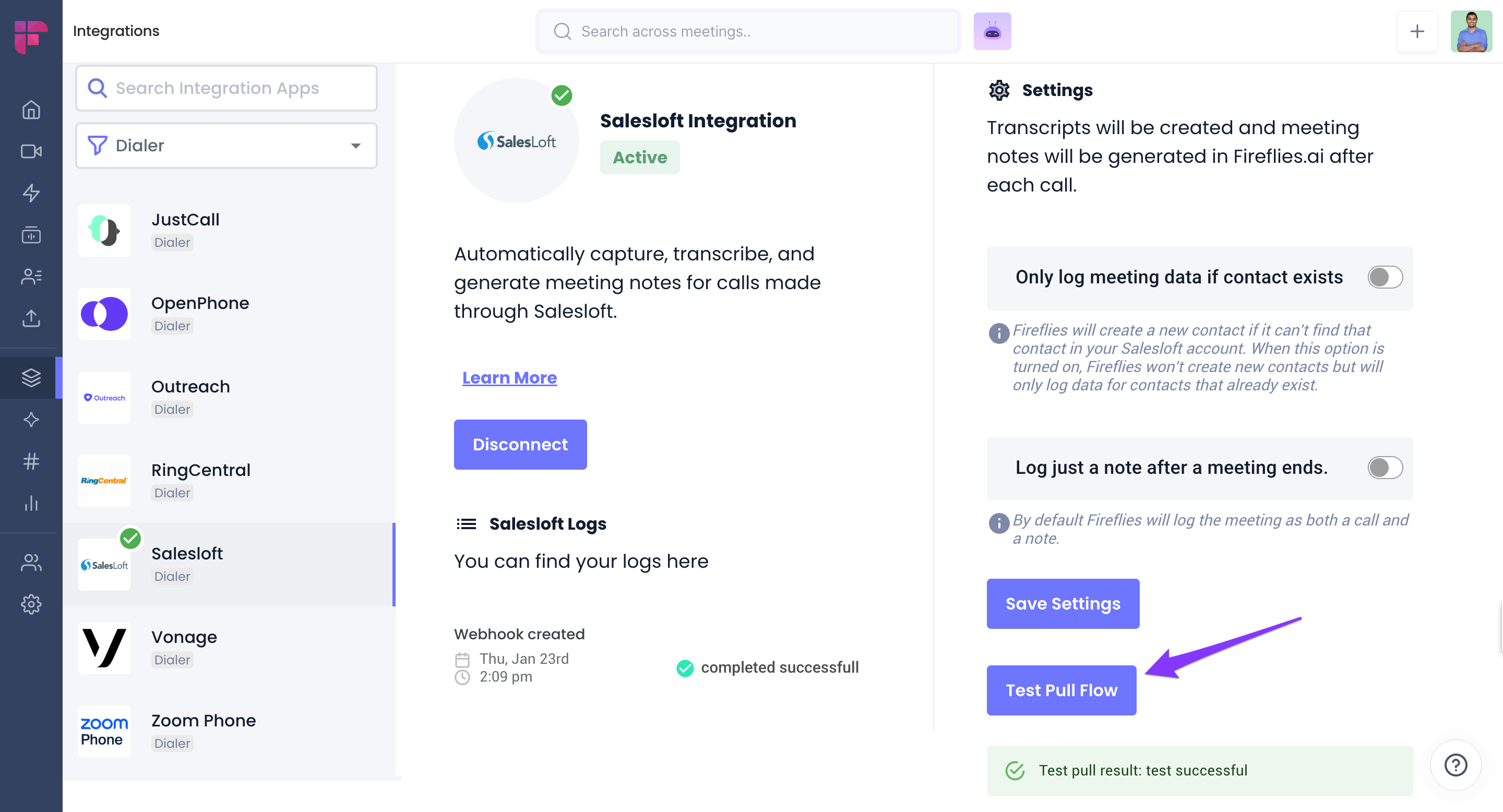Screen dimensions: 1503x812
Task: Toggle 'Log just a note after a meeting ends'
Action: point(1385,467)
